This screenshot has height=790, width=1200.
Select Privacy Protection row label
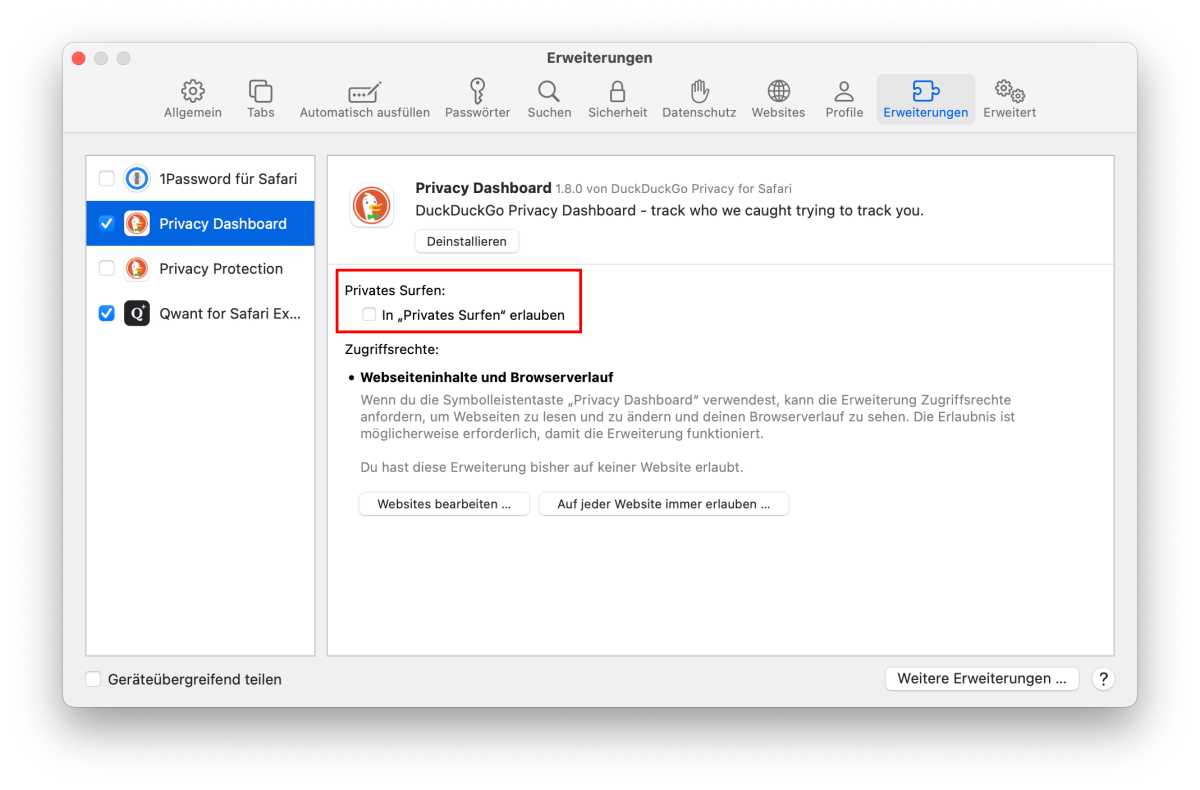tap(221, 269)
